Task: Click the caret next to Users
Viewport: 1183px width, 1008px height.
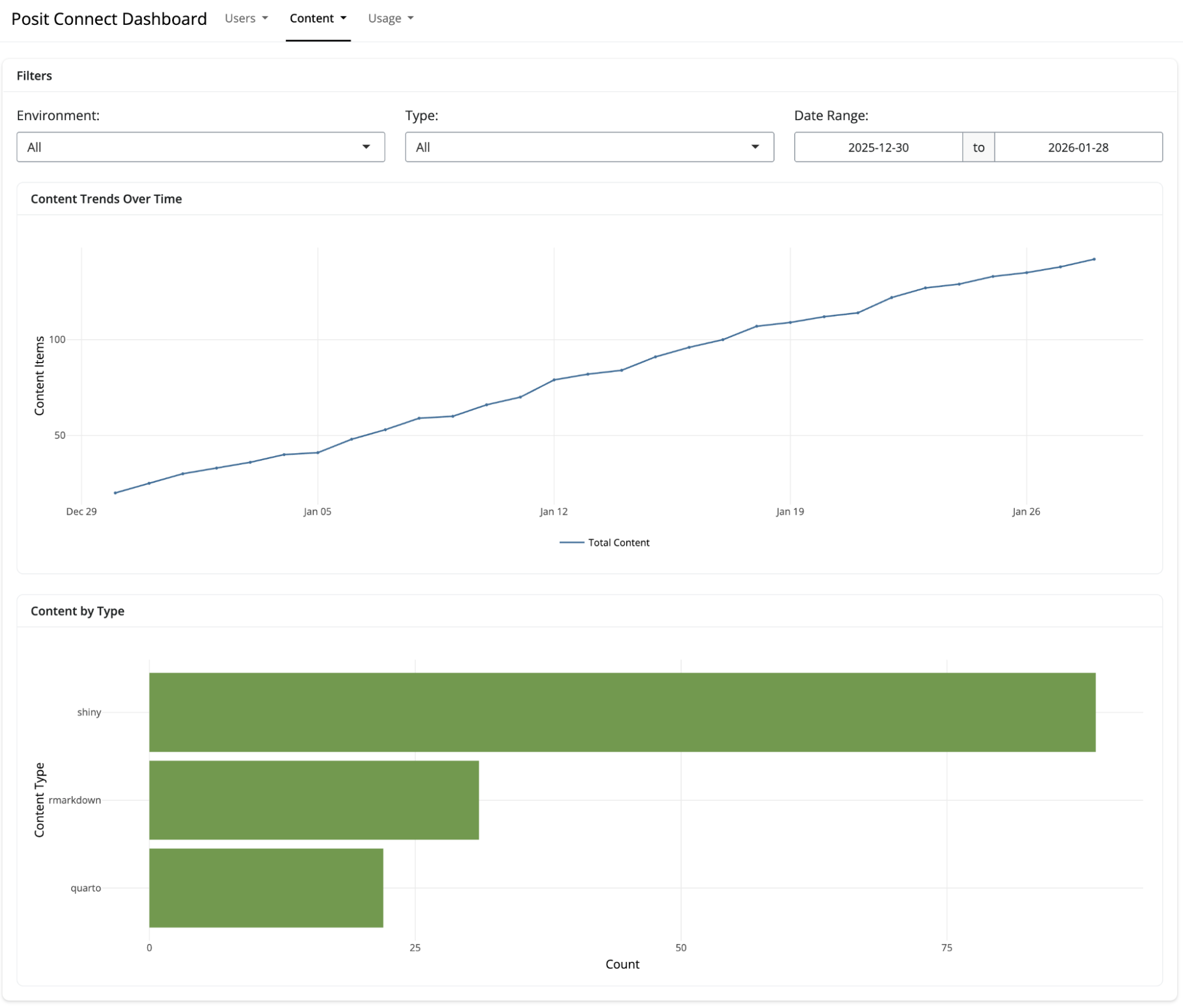Action: [x=265, y=18]
